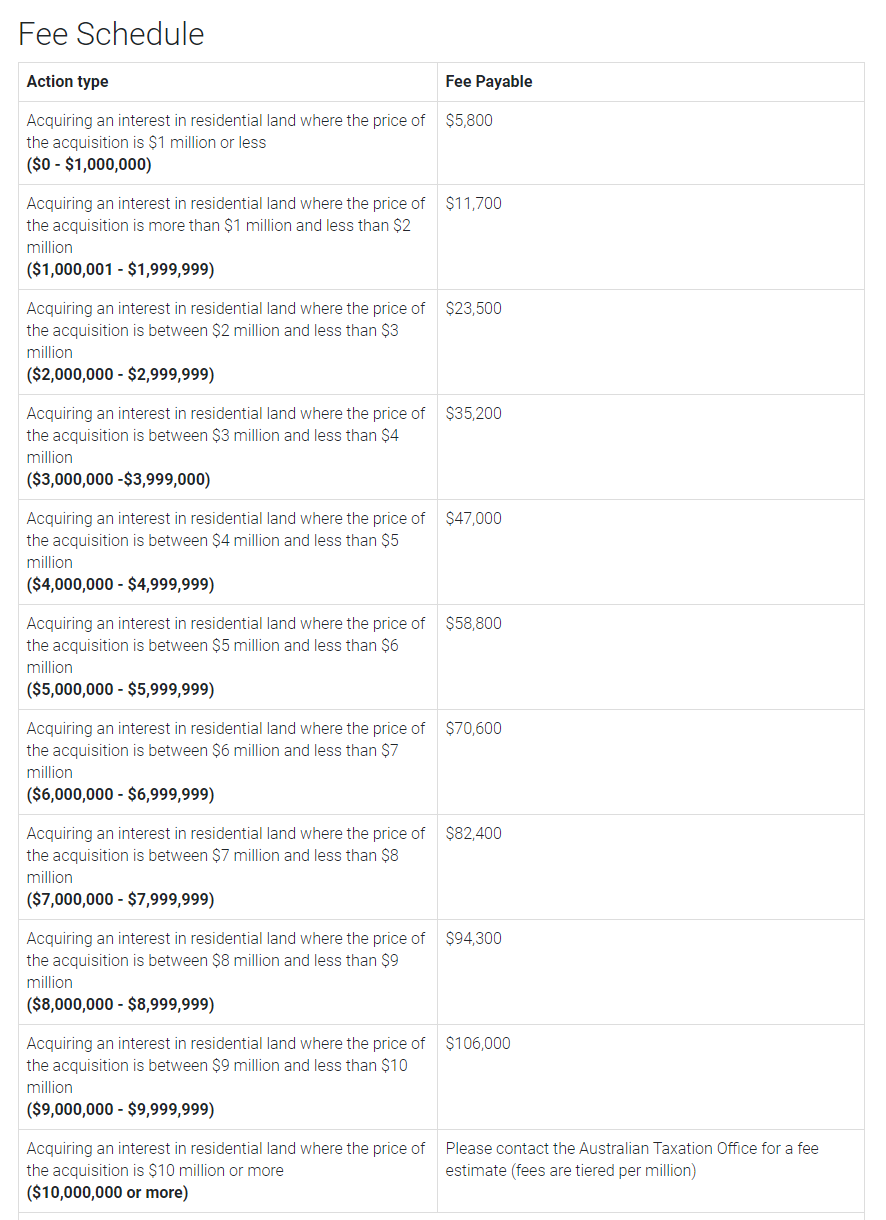Click the ($9,000,000 - $9,999,999) range text
This screenshot has width=886, height=1220.
(x=120, y=1110)
